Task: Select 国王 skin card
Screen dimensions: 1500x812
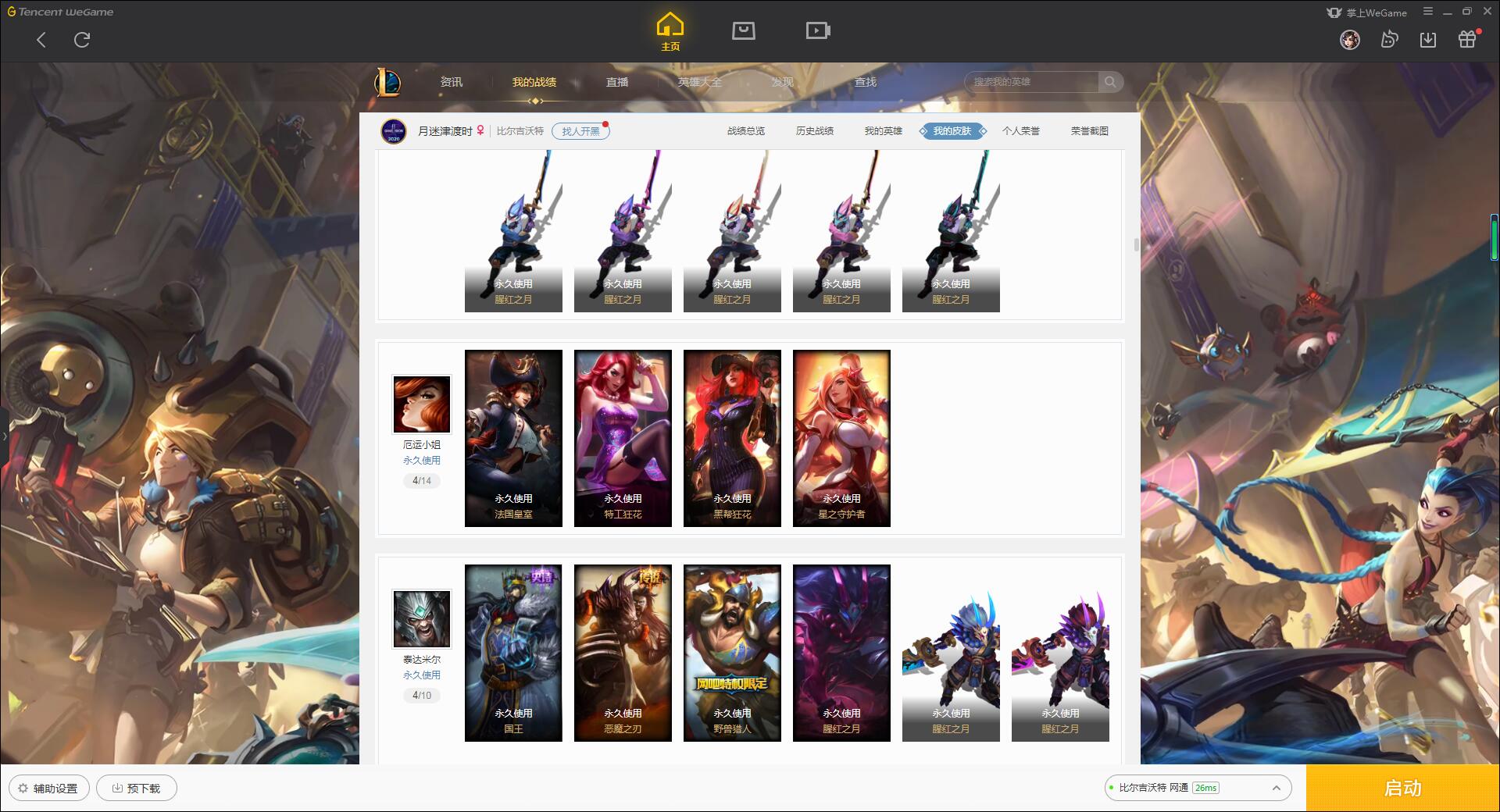Action: [x=513, y=653]
